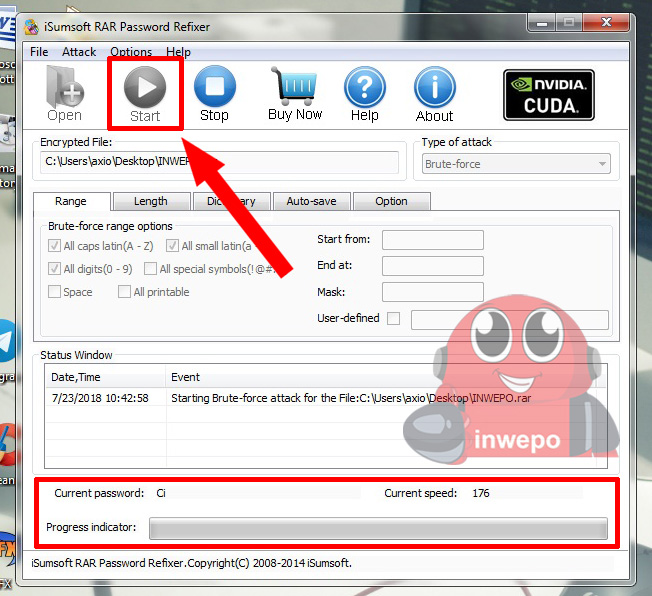
Task: Click the Encrypted File path field
Action: click(x=219, y=161)
